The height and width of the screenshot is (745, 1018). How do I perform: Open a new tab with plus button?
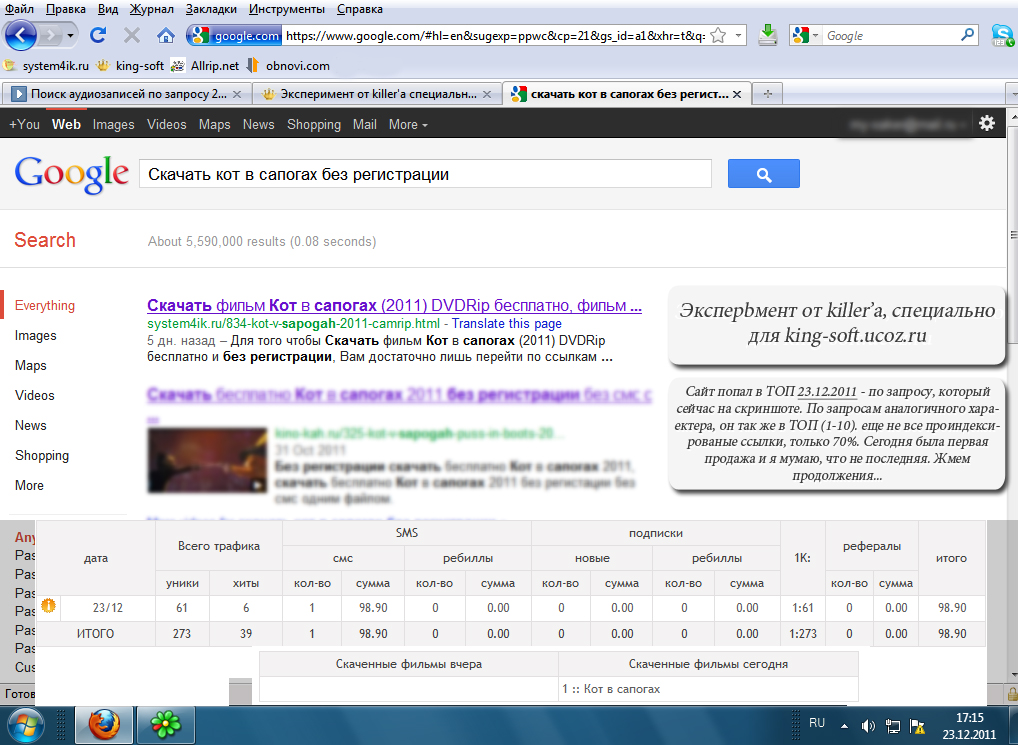[x=767, y=94]
